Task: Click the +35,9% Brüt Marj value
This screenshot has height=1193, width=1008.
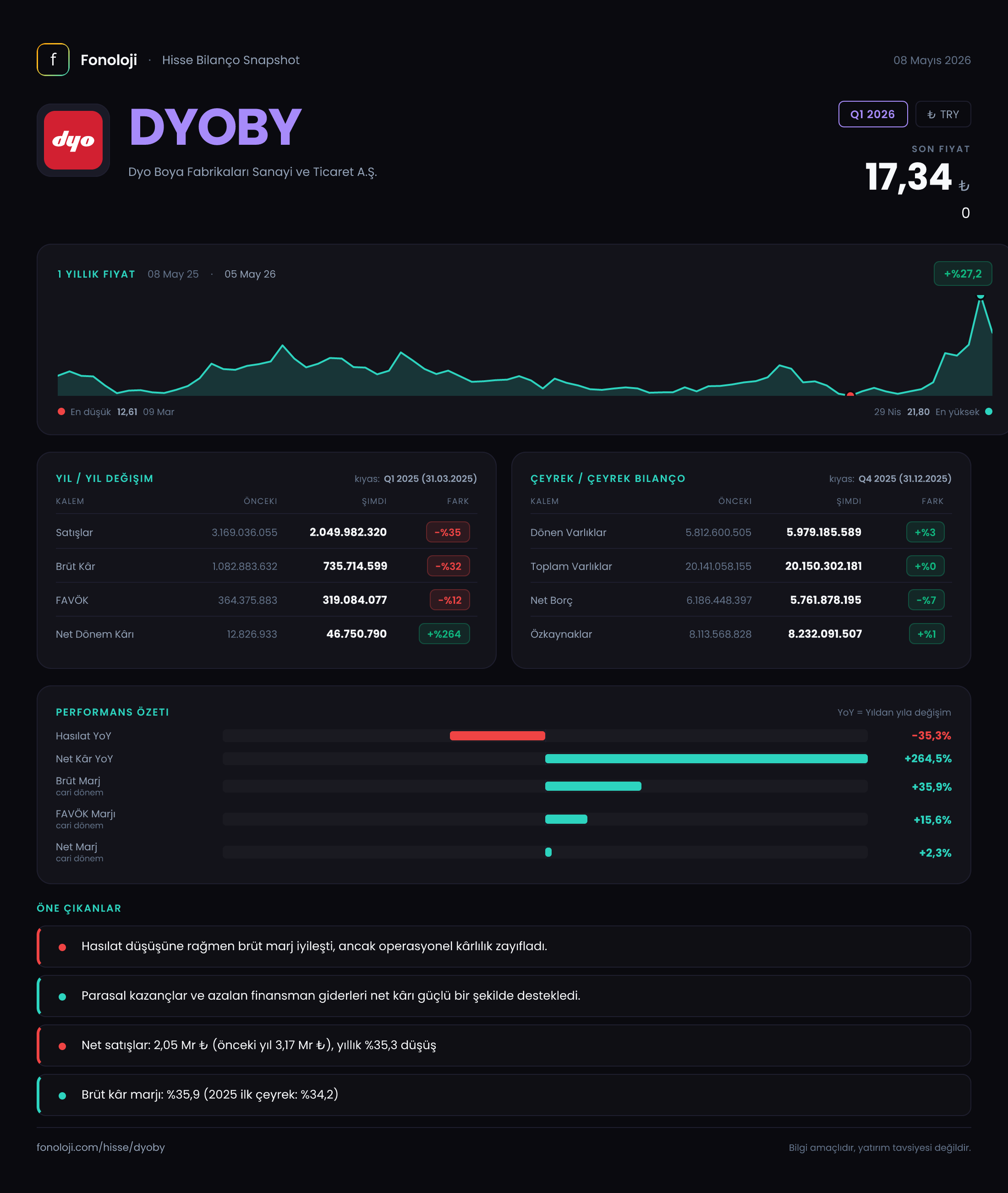Action: pos(931,787)
